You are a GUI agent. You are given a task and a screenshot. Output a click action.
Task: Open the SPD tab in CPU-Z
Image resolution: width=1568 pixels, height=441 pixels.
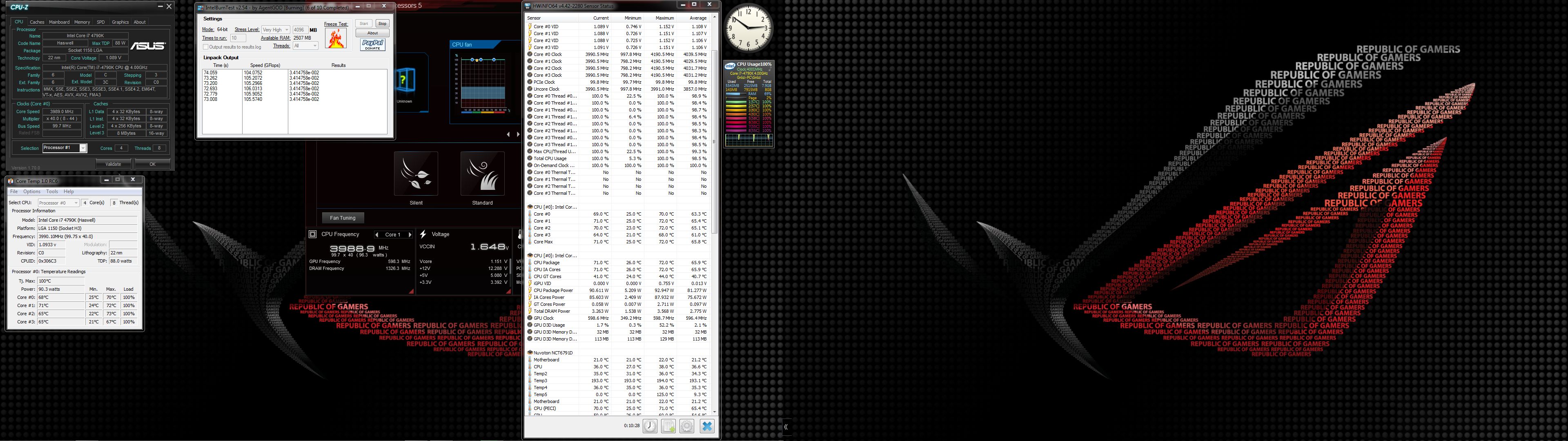point(101,22)
